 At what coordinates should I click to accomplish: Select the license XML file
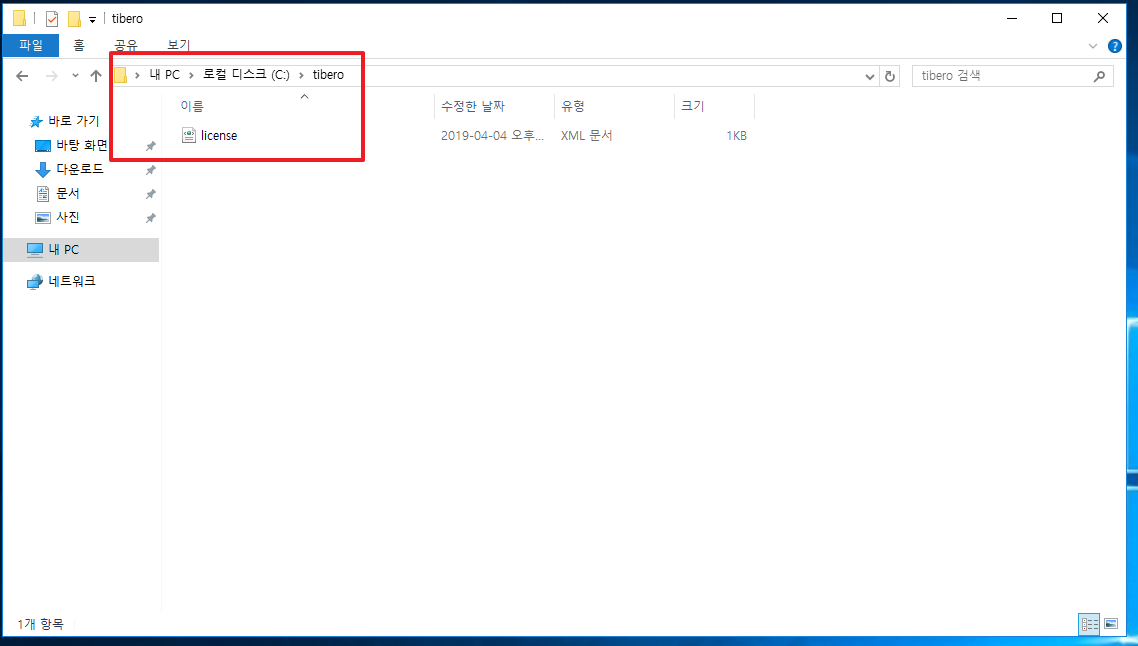click(x=218, y=135)
